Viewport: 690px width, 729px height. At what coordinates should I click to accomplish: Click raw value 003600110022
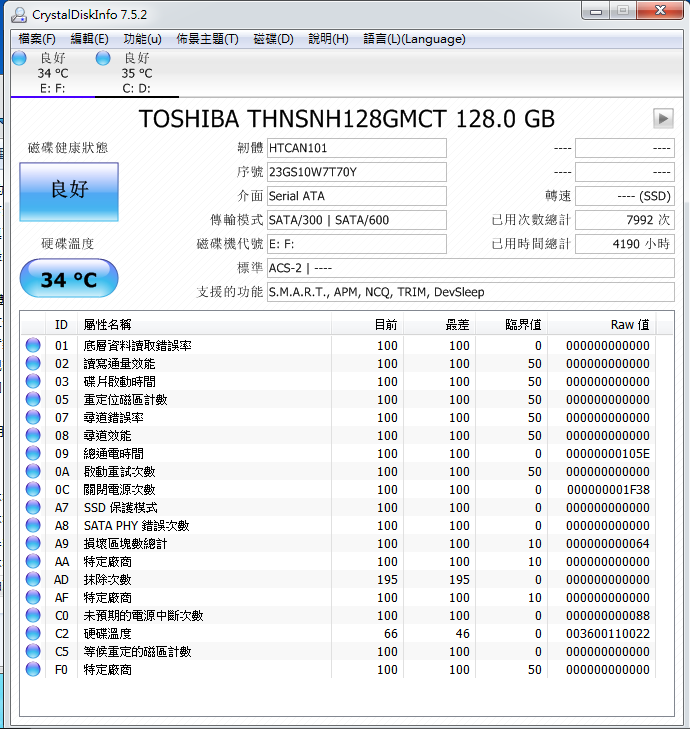click(x=608, y=633)
